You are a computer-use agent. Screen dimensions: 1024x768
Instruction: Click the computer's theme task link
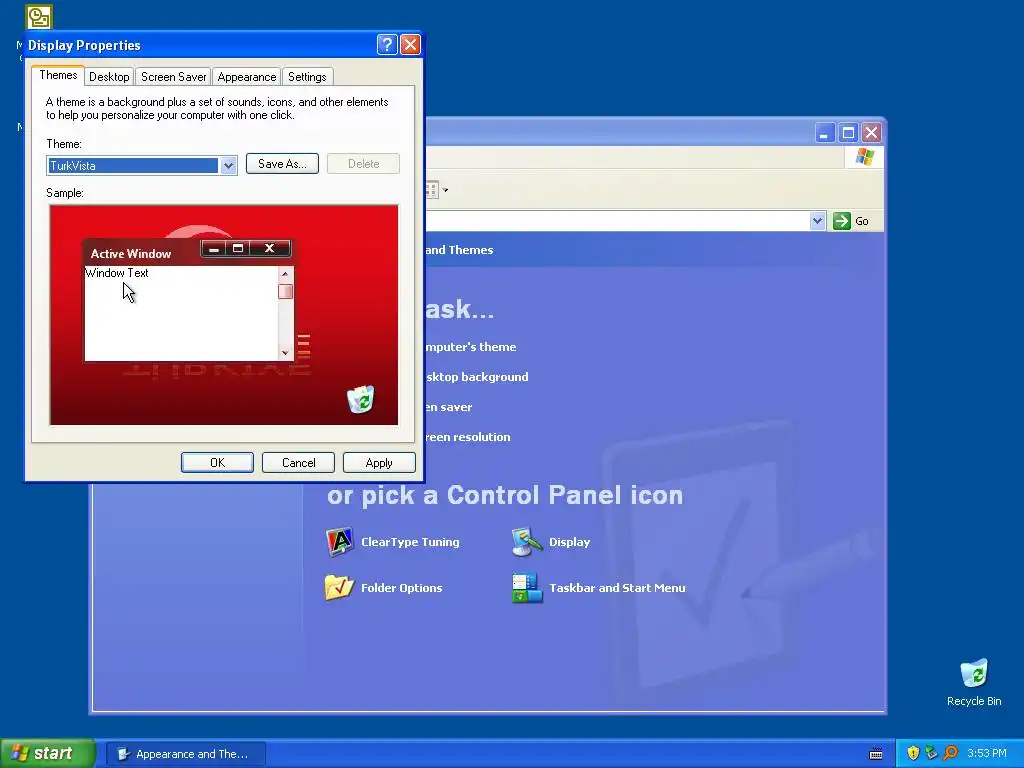click(x=470, y=347)
